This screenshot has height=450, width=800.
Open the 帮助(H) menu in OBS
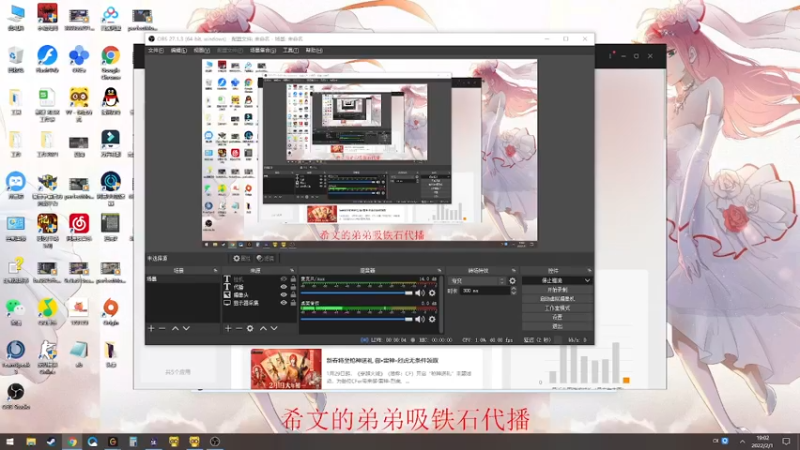pyautogui.click(x=314, y=51)
